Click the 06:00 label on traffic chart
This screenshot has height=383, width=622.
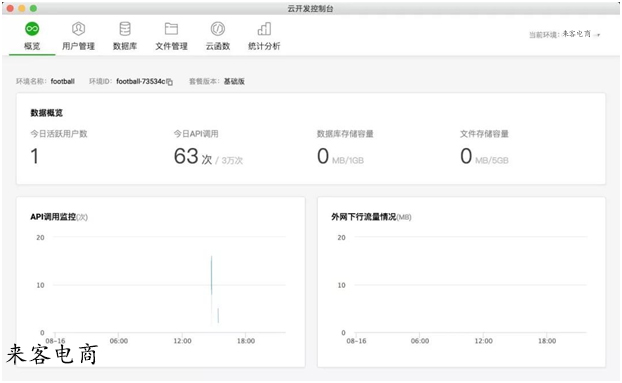(x=420, y=341)
